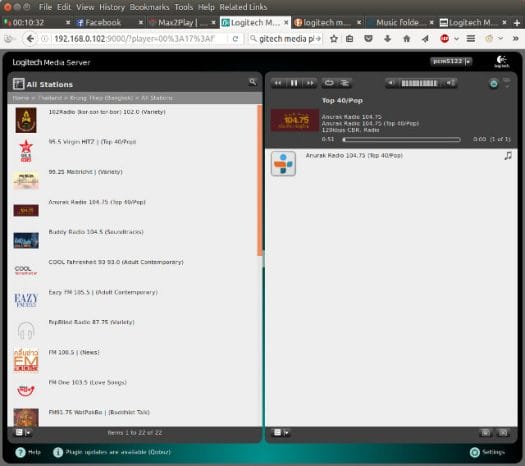Open the Settings link
This screenshot has width=525, height=466.
(487, 452)
